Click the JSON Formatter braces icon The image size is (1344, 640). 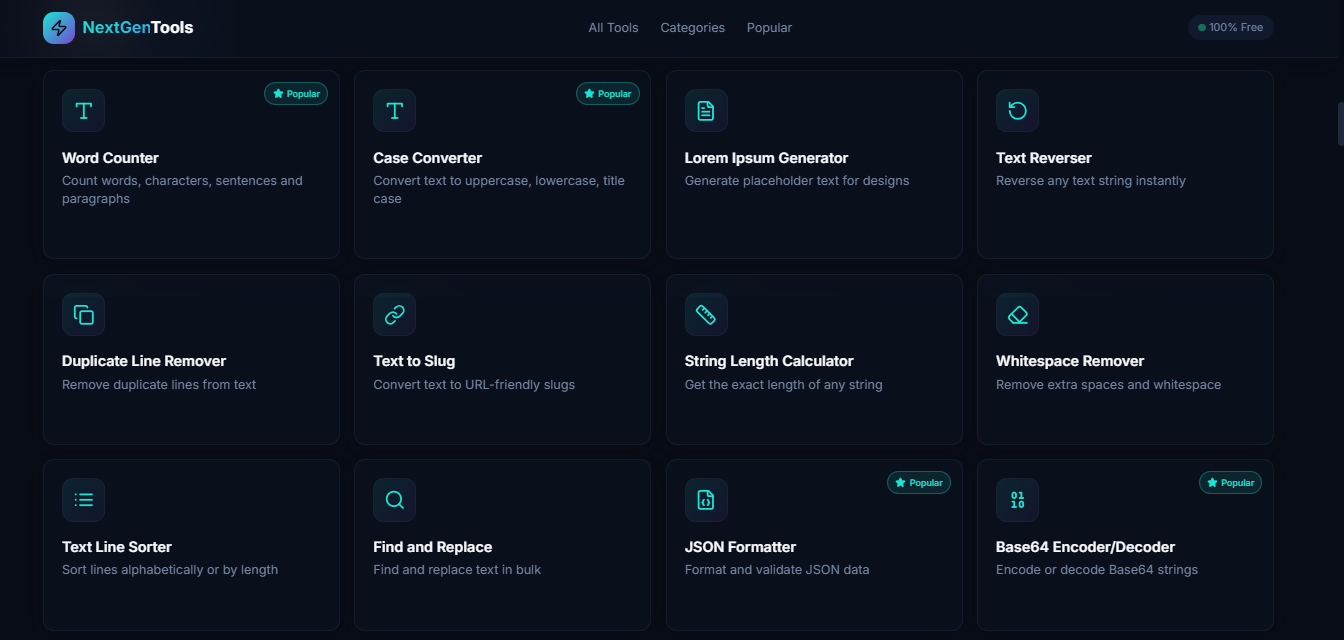[x=706, y=500]
